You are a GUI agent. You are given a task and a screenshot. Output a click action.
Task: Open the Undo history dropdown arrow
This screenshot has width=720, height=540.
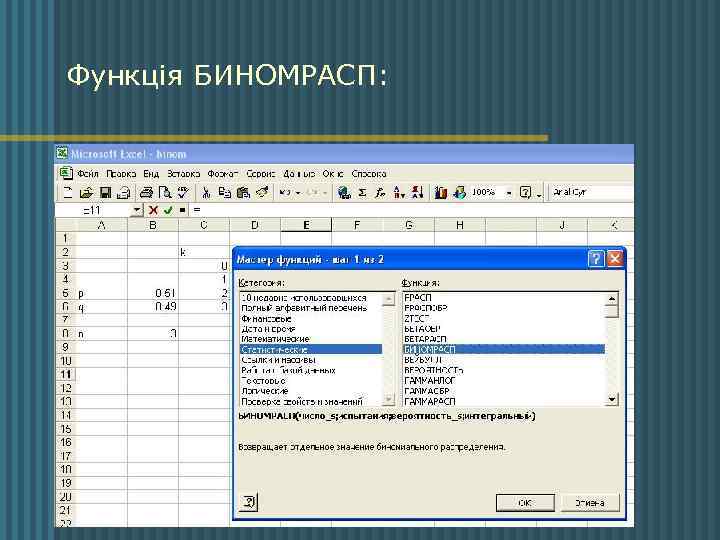pyautogui.click(x=298, y=192)
